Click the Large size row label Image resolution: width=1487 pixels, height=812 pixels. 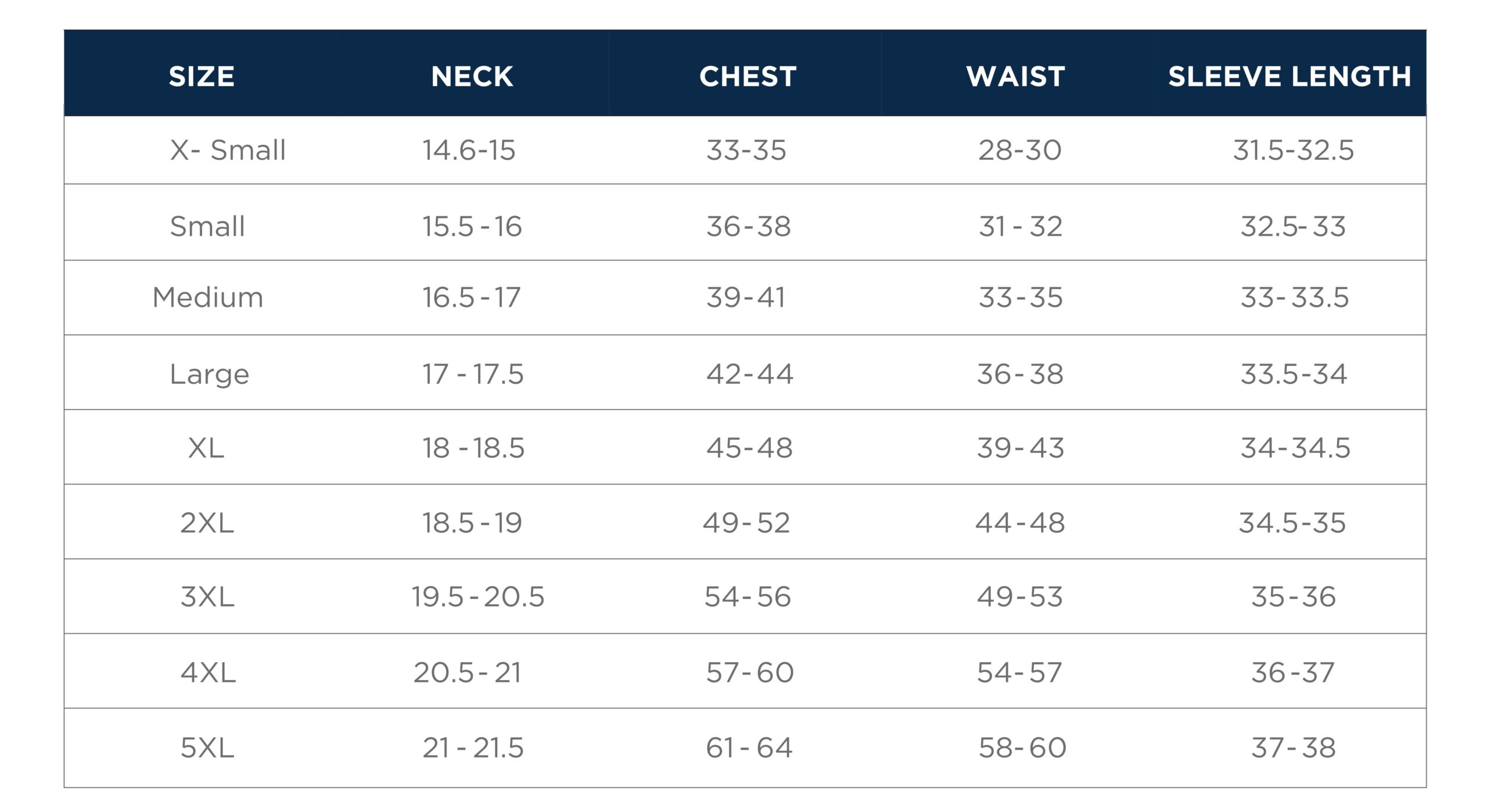pyautogui.click(x=209, y=374)
